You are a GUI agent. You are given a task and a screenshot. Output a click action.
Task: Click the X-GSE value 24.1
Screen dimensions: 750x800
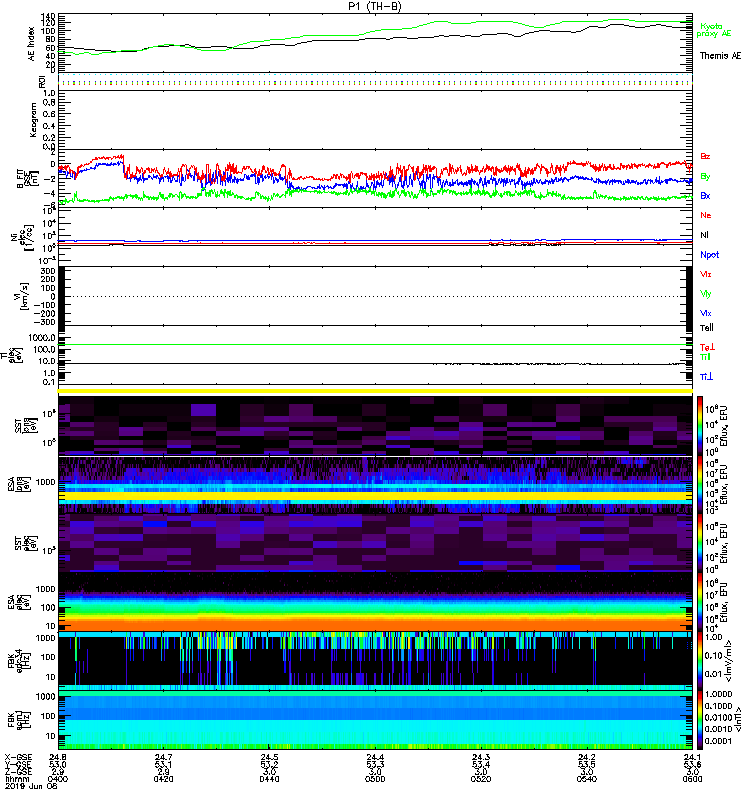pos(692,757)
